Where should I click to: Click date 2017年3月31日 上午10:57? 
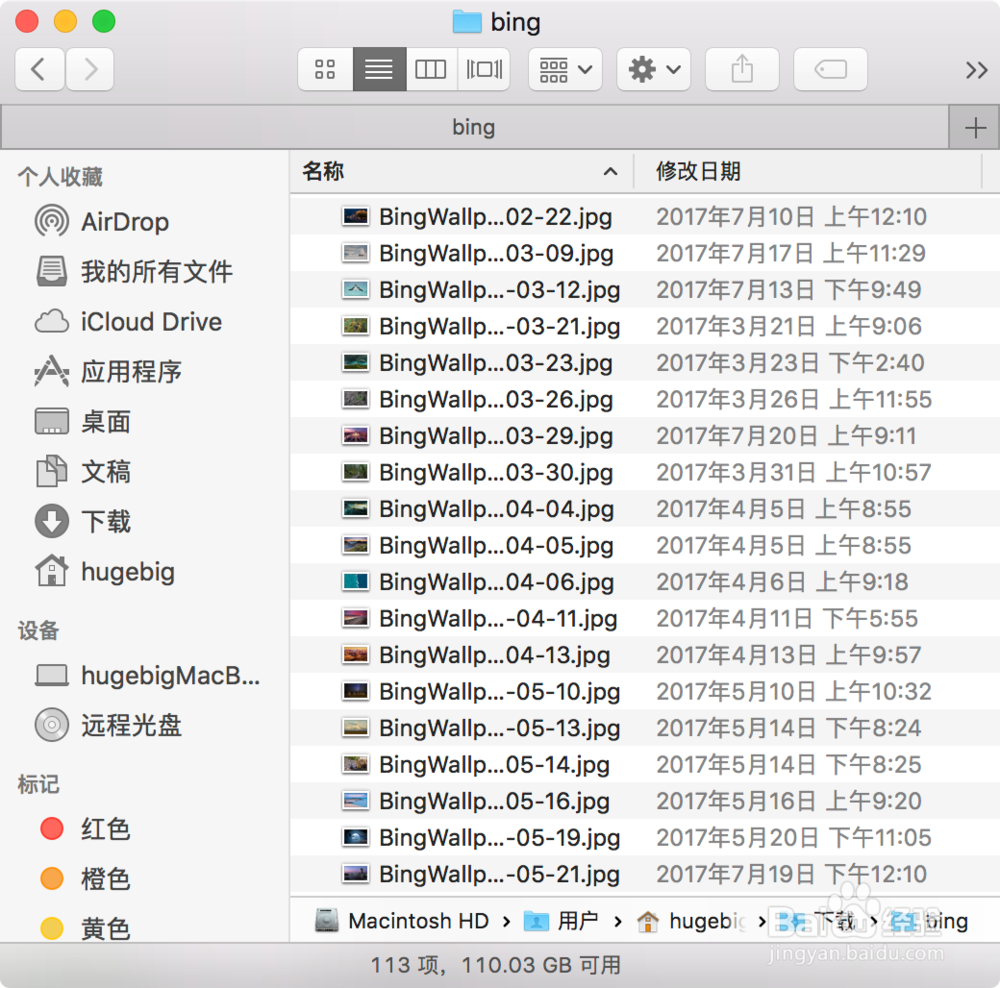pos(794,472)
